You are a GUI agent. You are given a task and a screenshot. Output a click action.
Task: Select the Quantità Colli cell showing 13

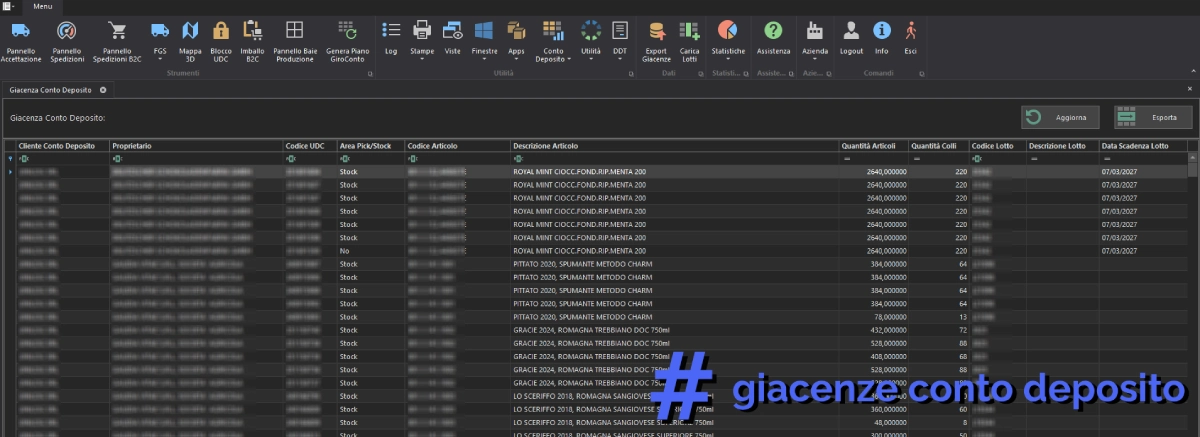point(938,316)
